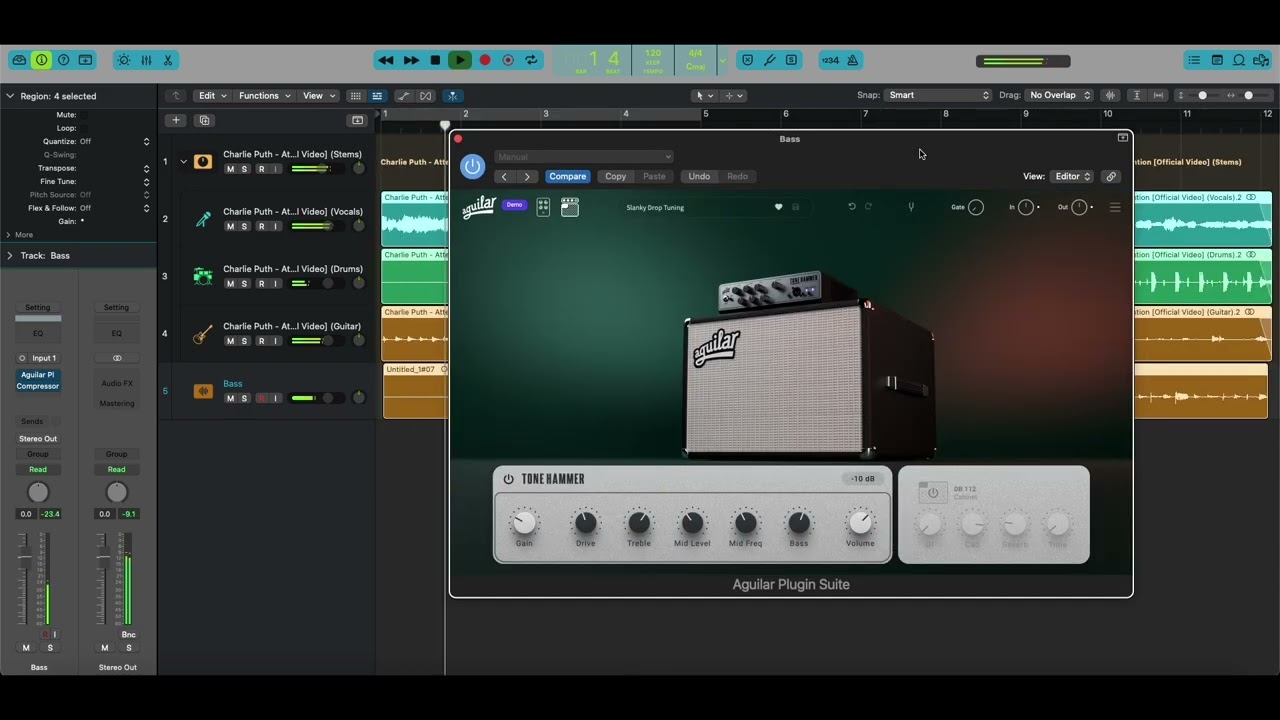
Task: Open the media Browsers icon
Action: coord(1261,60)
